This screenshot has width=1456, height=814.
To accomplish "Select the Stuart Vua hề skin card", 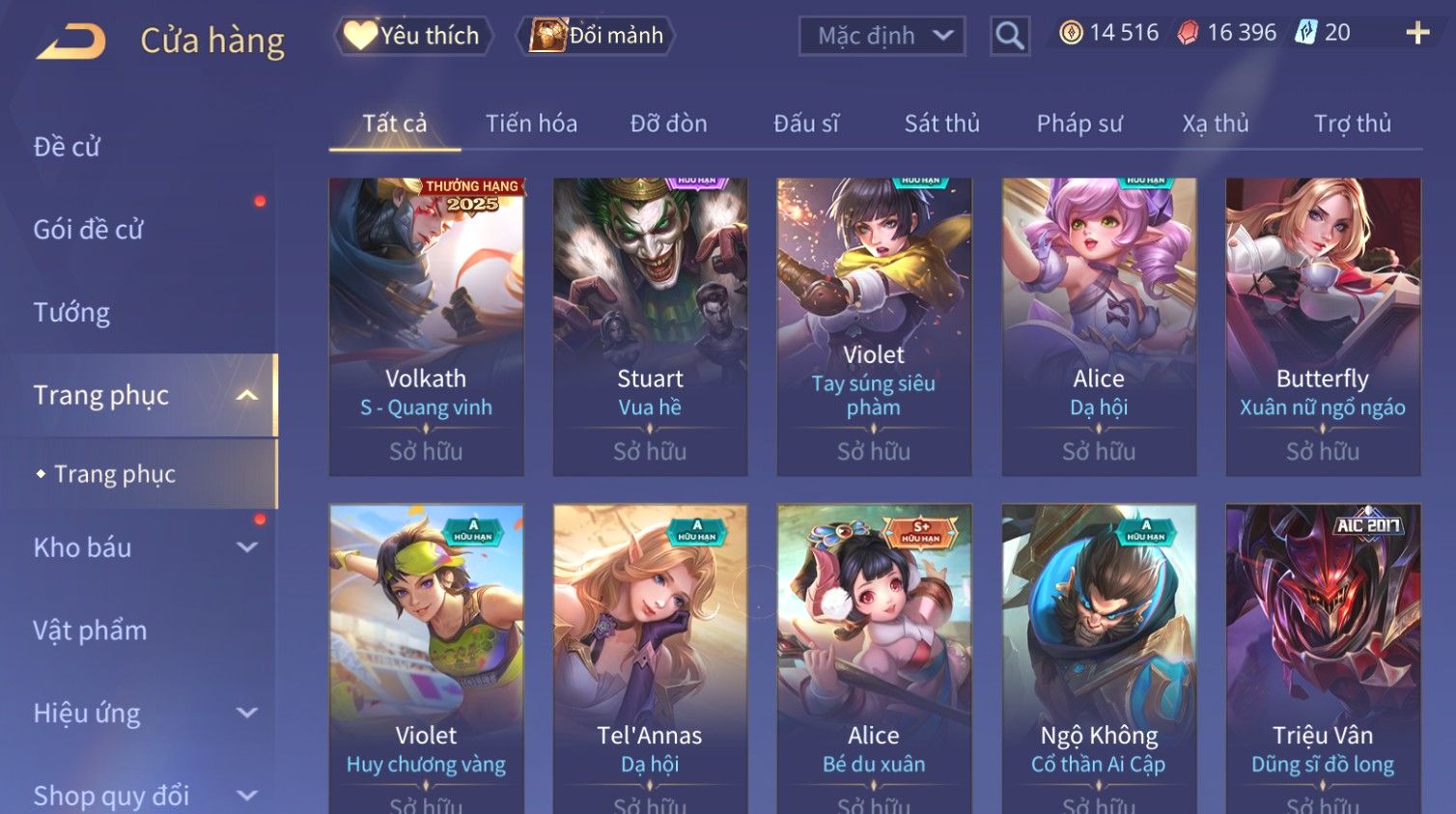I will (650, 326).
